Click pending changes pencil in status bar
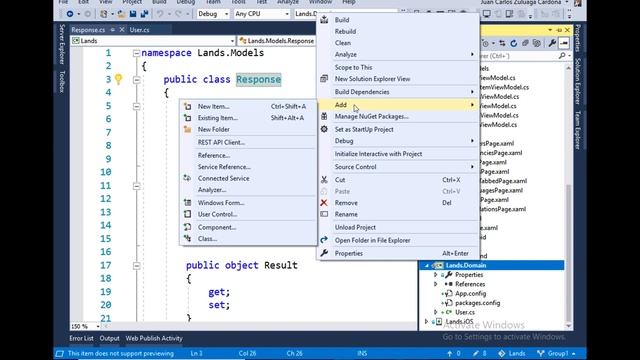 click(476, 353)
